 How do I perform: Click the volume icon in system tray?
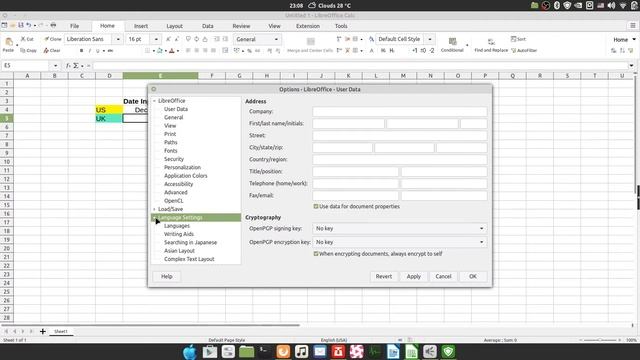pos(611,5)
